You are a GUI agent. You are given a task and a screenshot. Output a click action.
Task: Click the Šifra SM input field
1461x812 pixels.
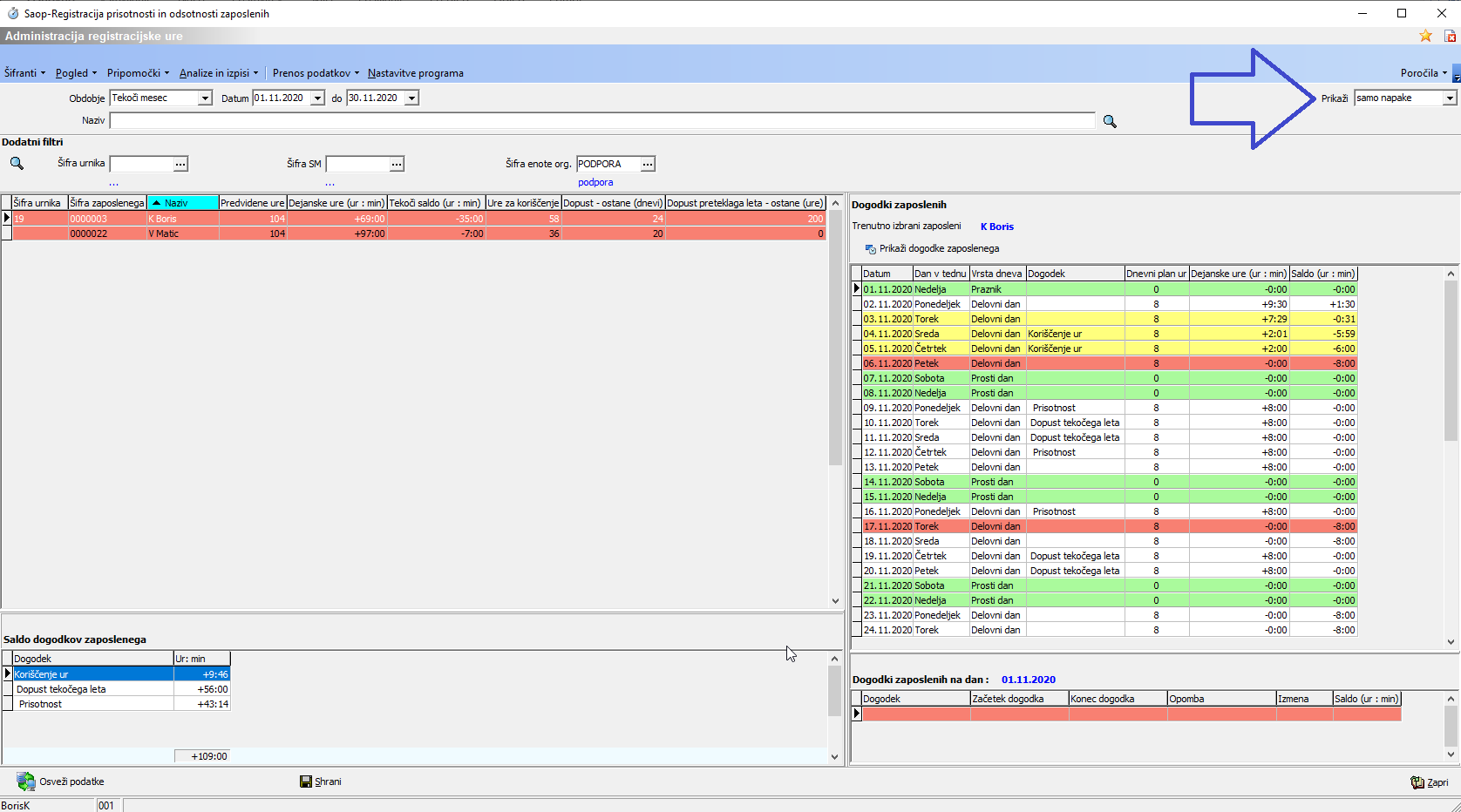(357, 164)
